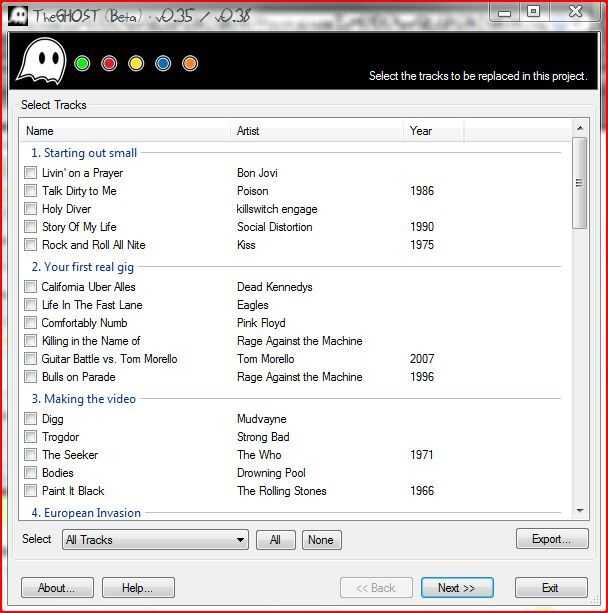Click artist Strong Bad

coord(263,437)
